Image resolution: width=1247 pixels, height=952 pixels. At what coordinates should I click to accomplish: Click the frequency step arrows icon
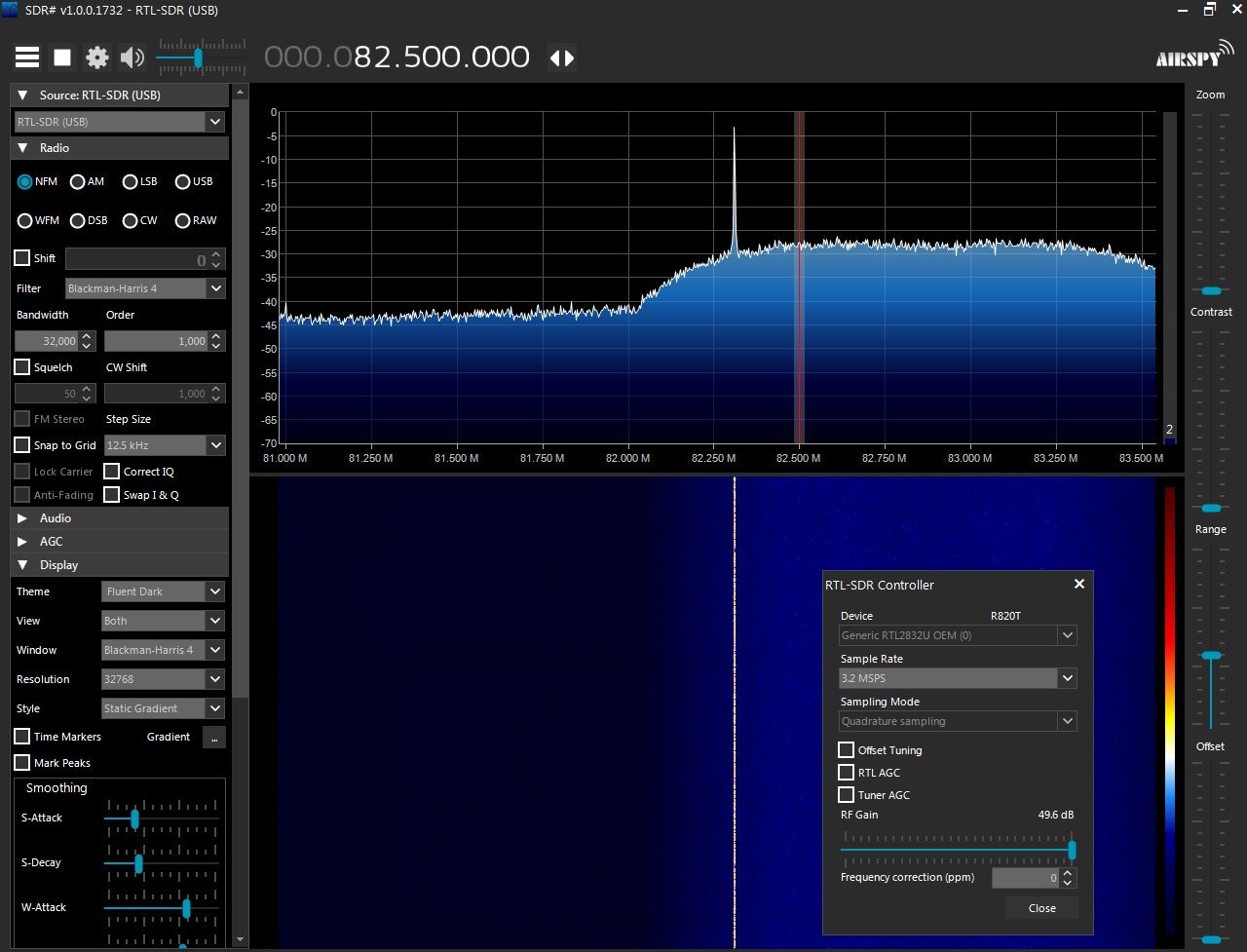(x=562, y=57)
